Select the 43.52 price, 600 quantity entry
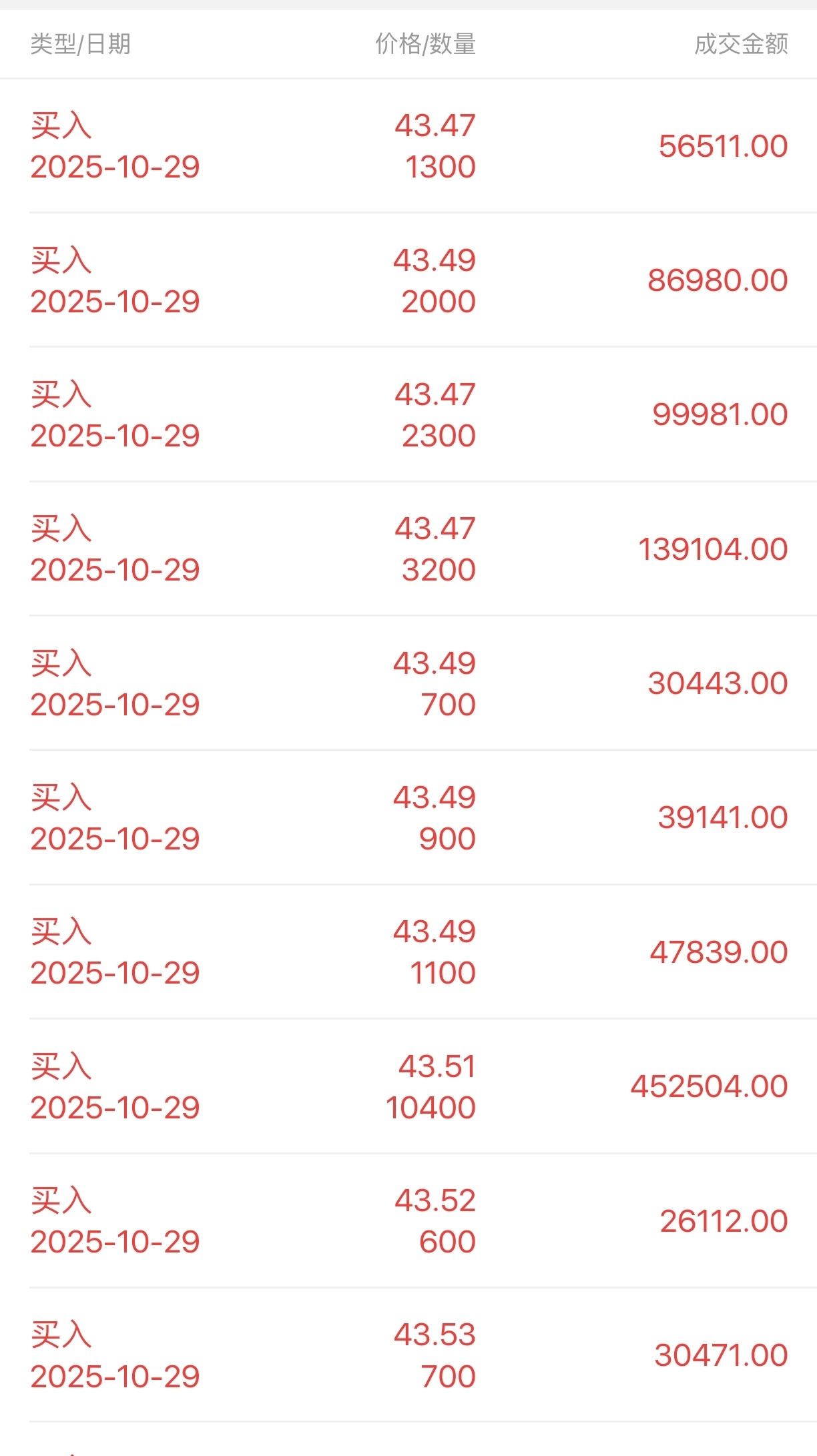This screenshot has width=817, height=1456. pos(408,1221)
